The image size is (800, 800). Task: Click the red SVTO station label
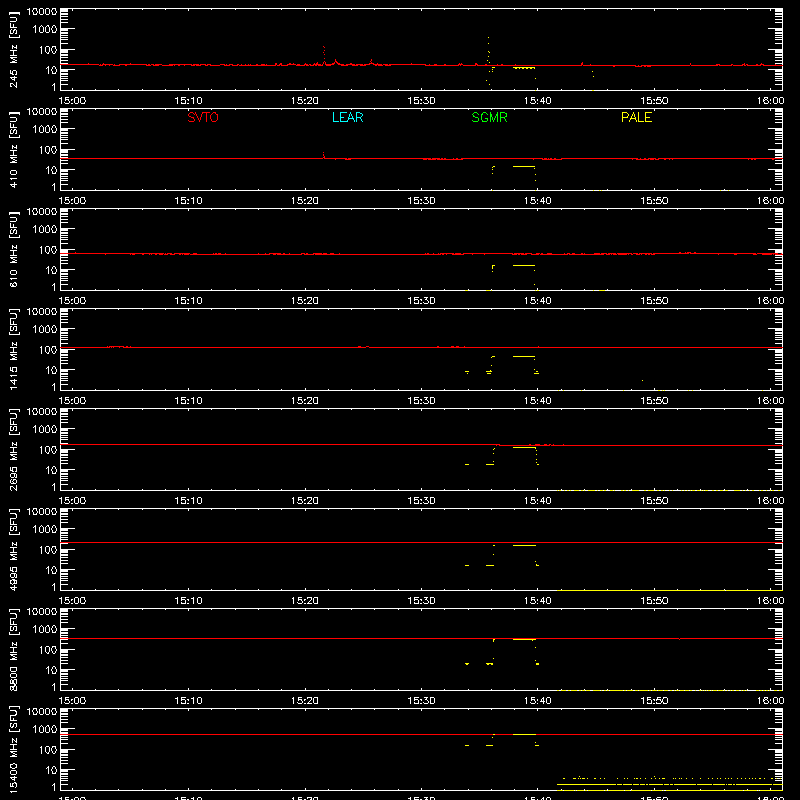tap(203, 117)
